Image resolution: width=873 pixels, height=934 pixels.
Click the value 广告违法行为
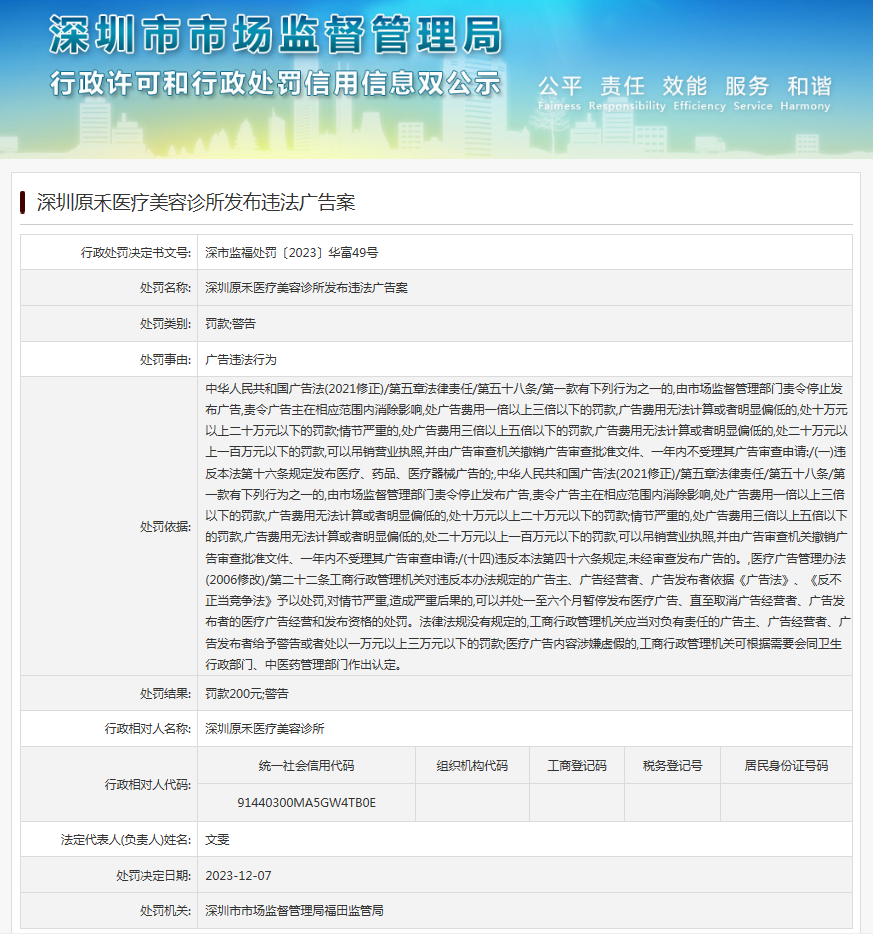(241, 359)
